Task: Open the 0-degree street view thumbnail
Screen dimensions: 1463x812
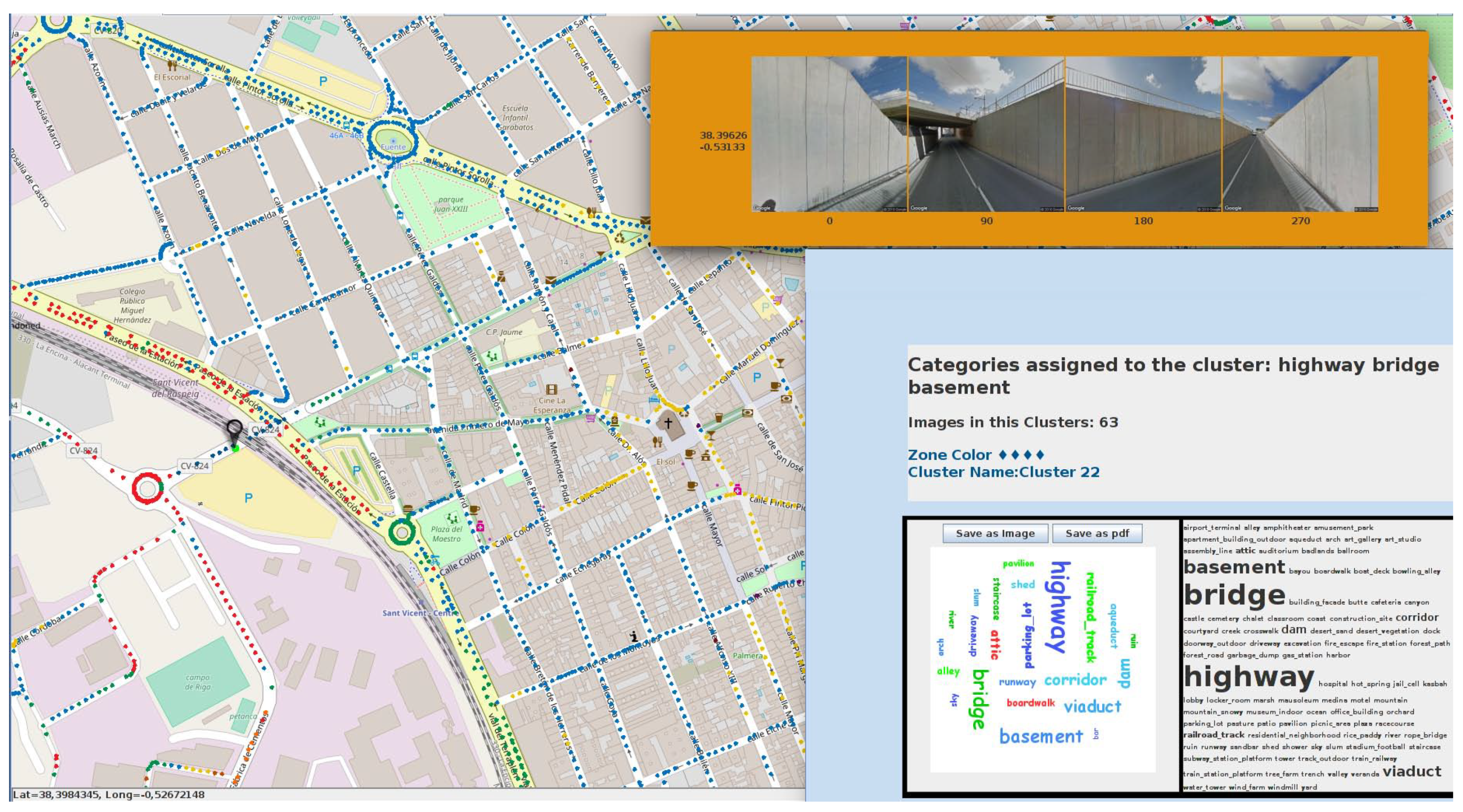Action: tap(829, 134)
